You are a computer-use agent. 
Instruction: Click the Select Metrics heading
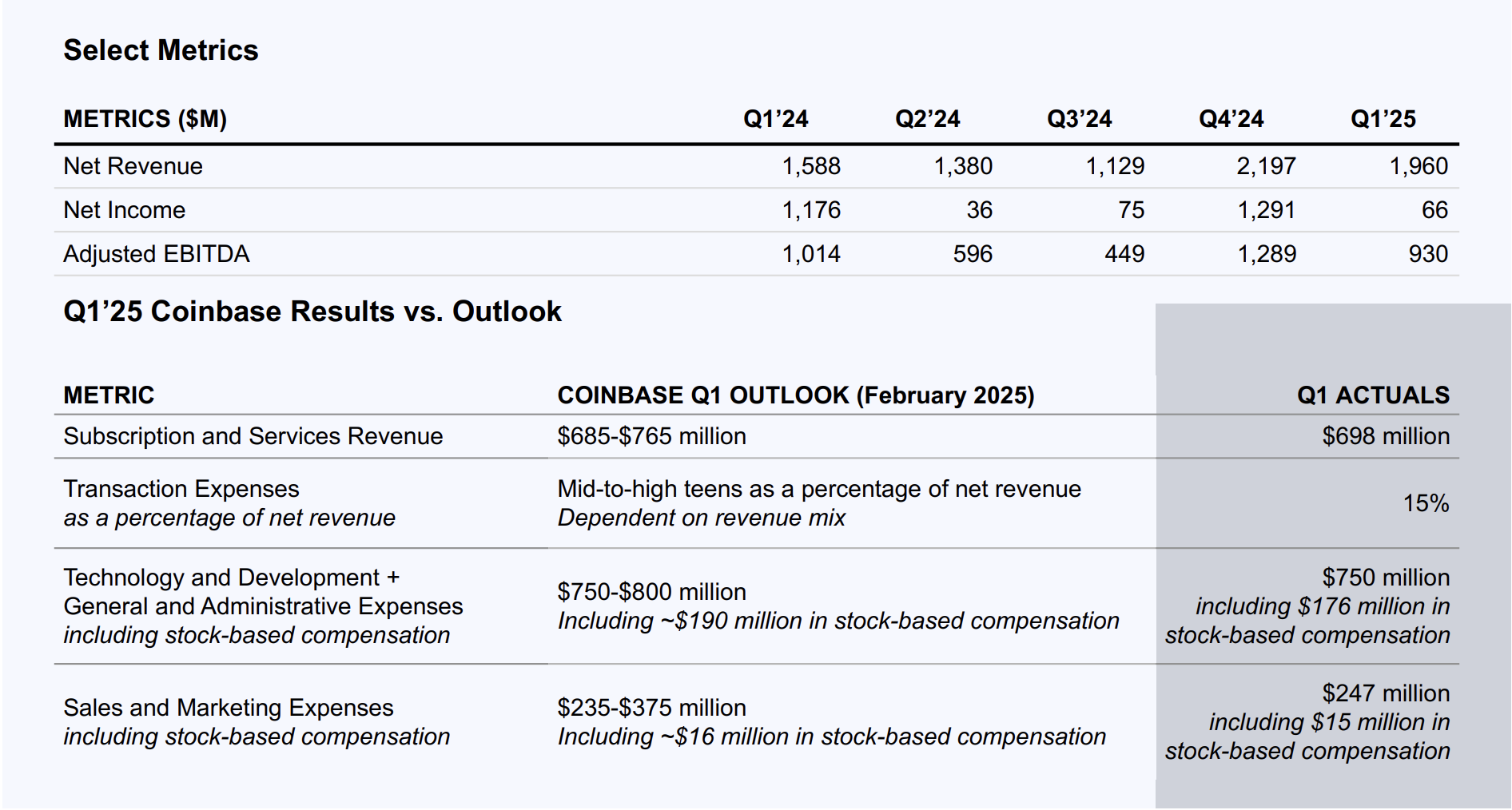(x=161, y=50)
